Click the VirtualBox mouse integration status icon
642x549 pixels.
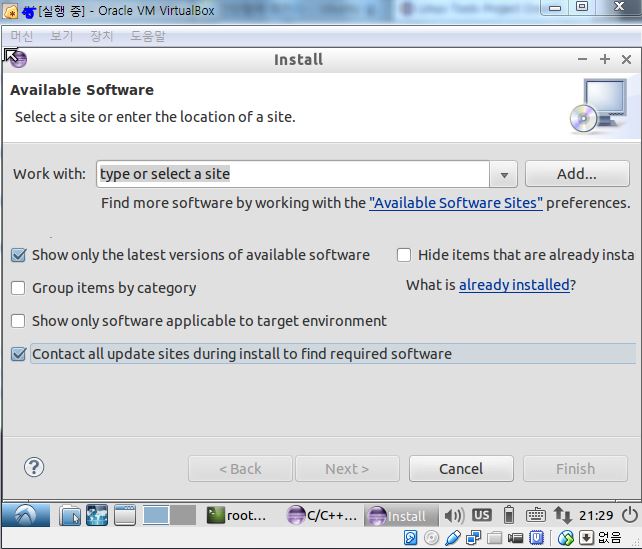point(566,538)
